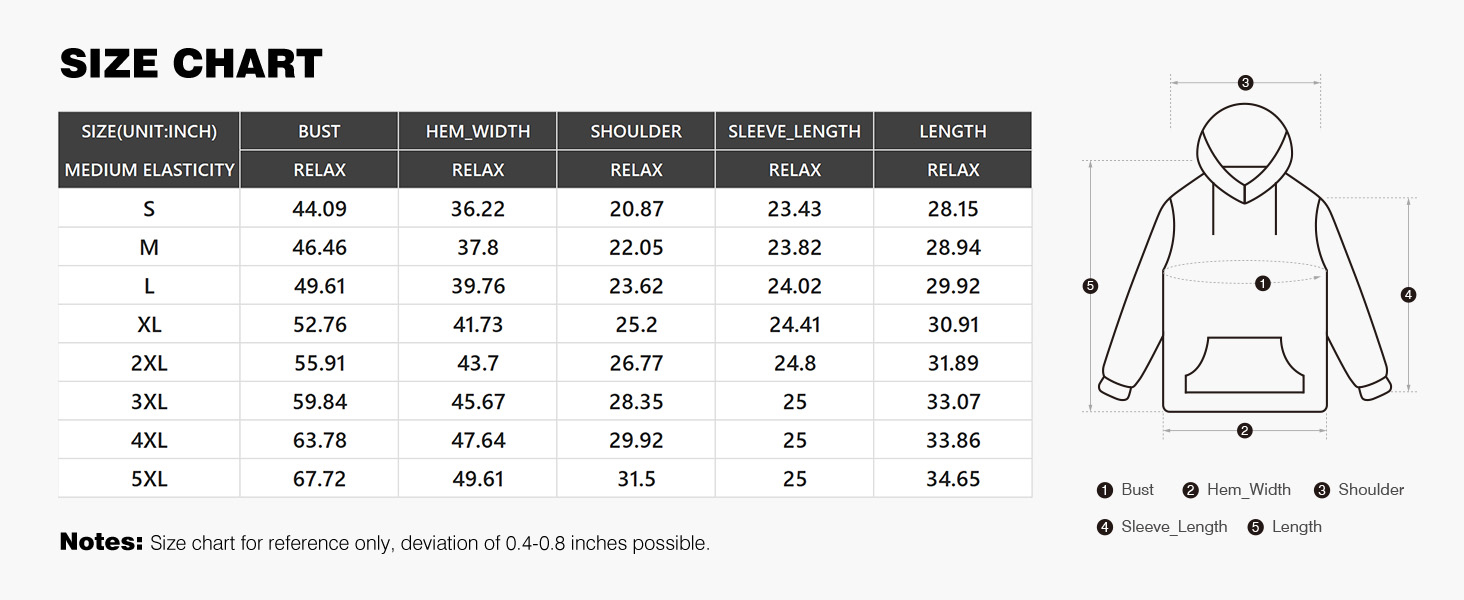This screenshot has height=600, width=1464.
Task: Click the SLEEVE_LENGTH column header
Action: [794, 131]
